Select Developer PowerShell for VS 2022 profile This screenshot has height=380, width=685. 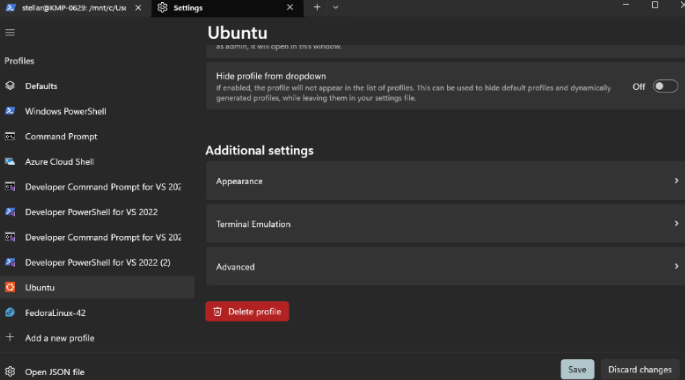click(x=97, y=212)
